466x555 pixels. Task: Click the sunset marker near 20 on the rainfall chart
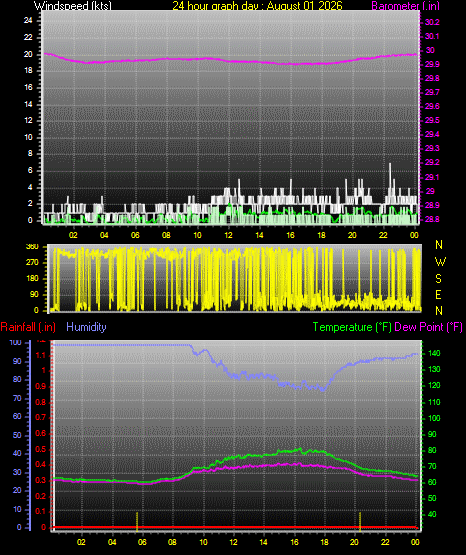pos(360,522)
